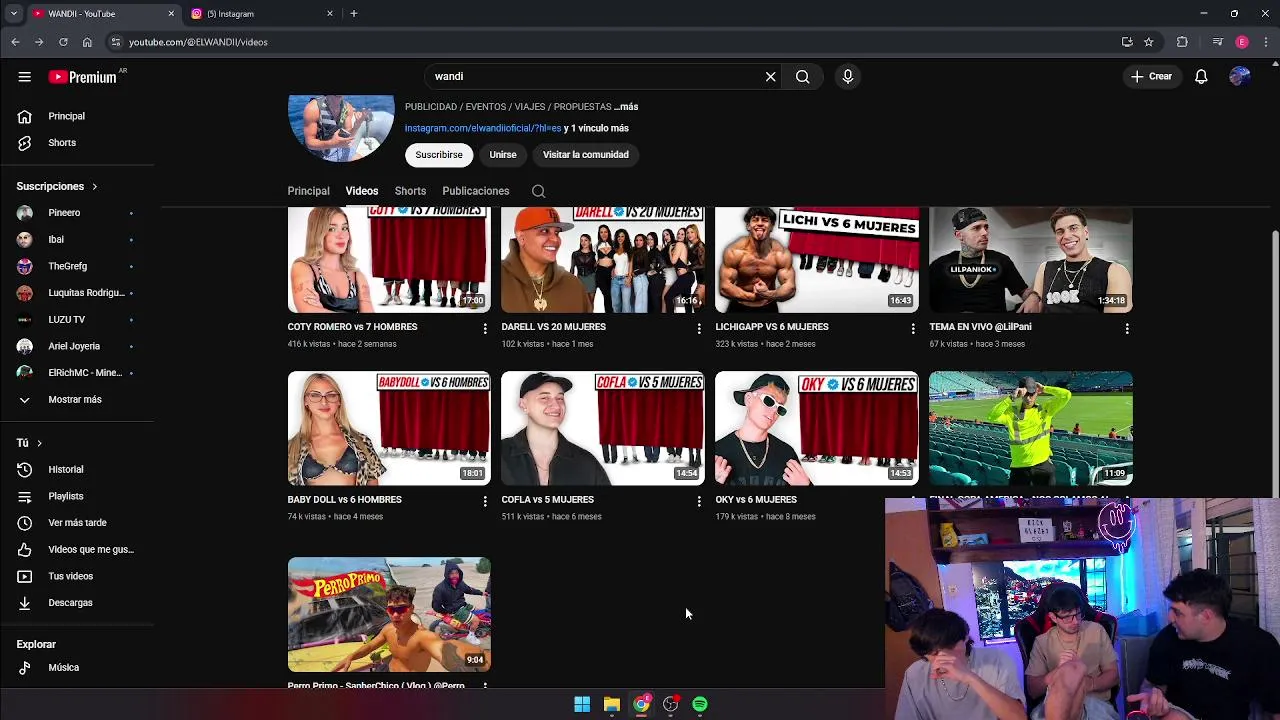Open the account avatar menu
Screen dimensions: 1280x720
pyautogui.click(x=1239, y=77)
